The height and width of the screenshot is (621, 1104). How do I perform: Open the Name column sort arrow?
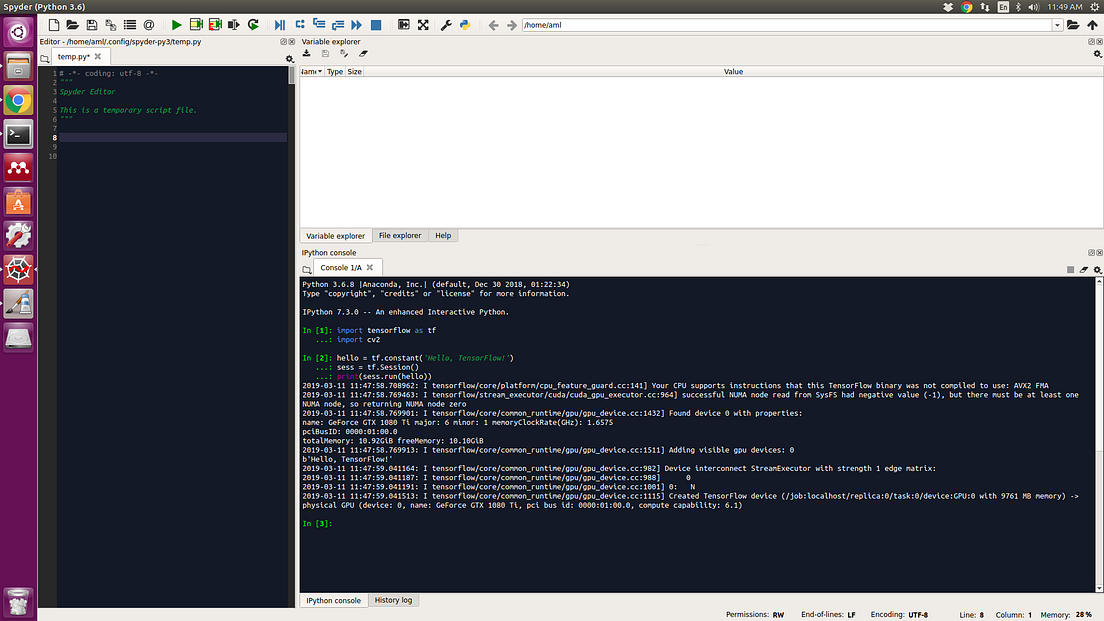tap(320, 71)
